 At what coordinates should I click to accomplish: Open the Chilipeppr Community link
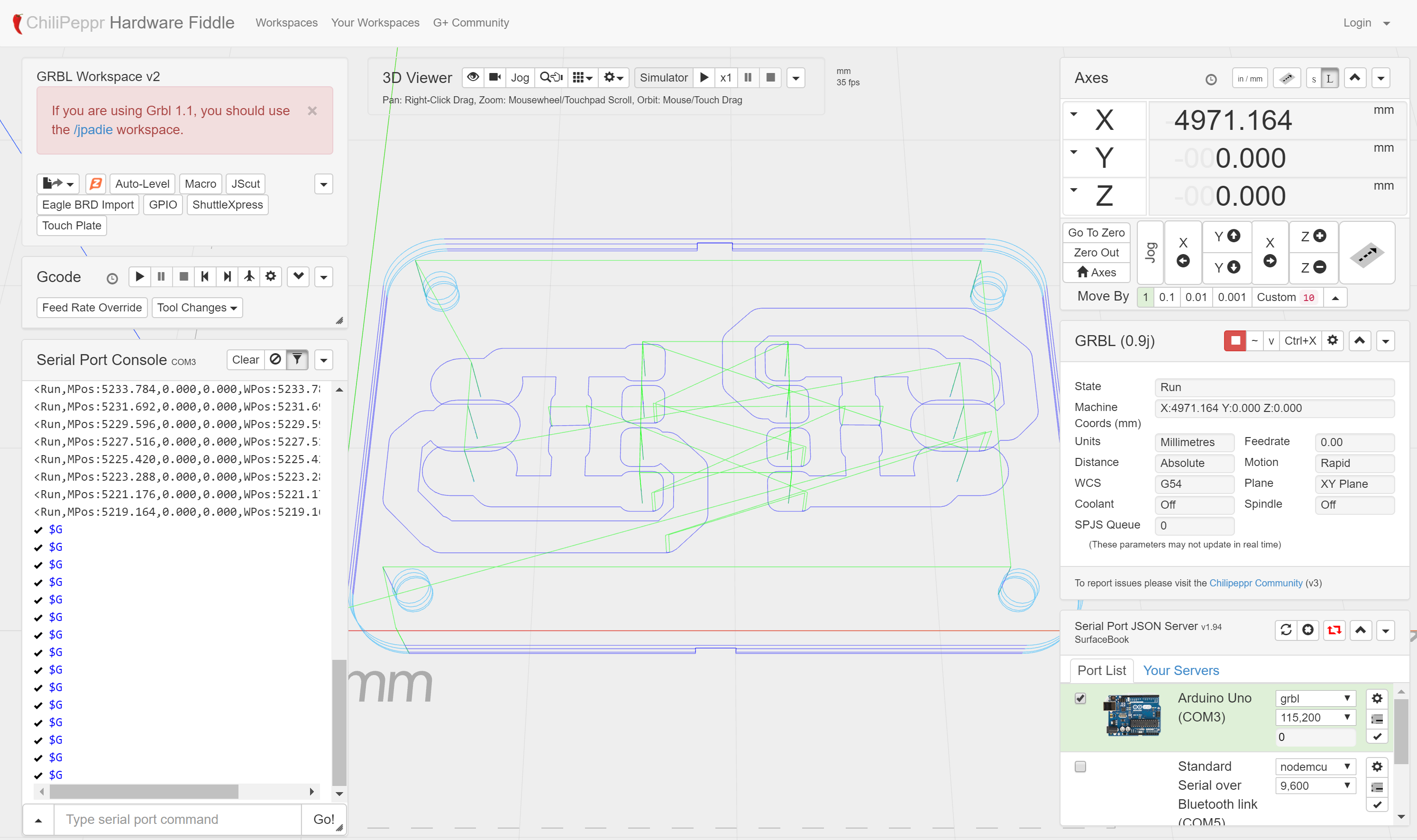coord(1255,583)
